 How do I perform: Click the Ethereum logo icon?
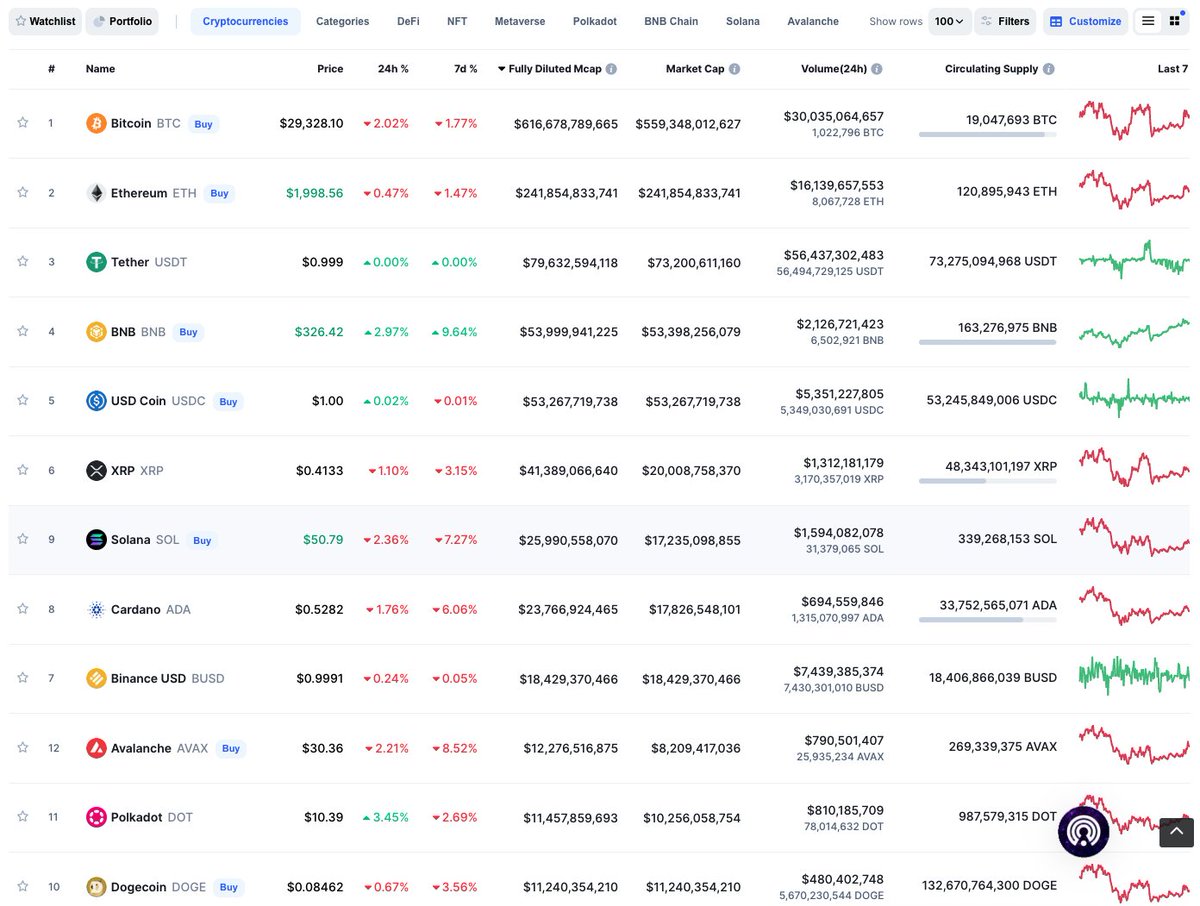tap(96, 193)
